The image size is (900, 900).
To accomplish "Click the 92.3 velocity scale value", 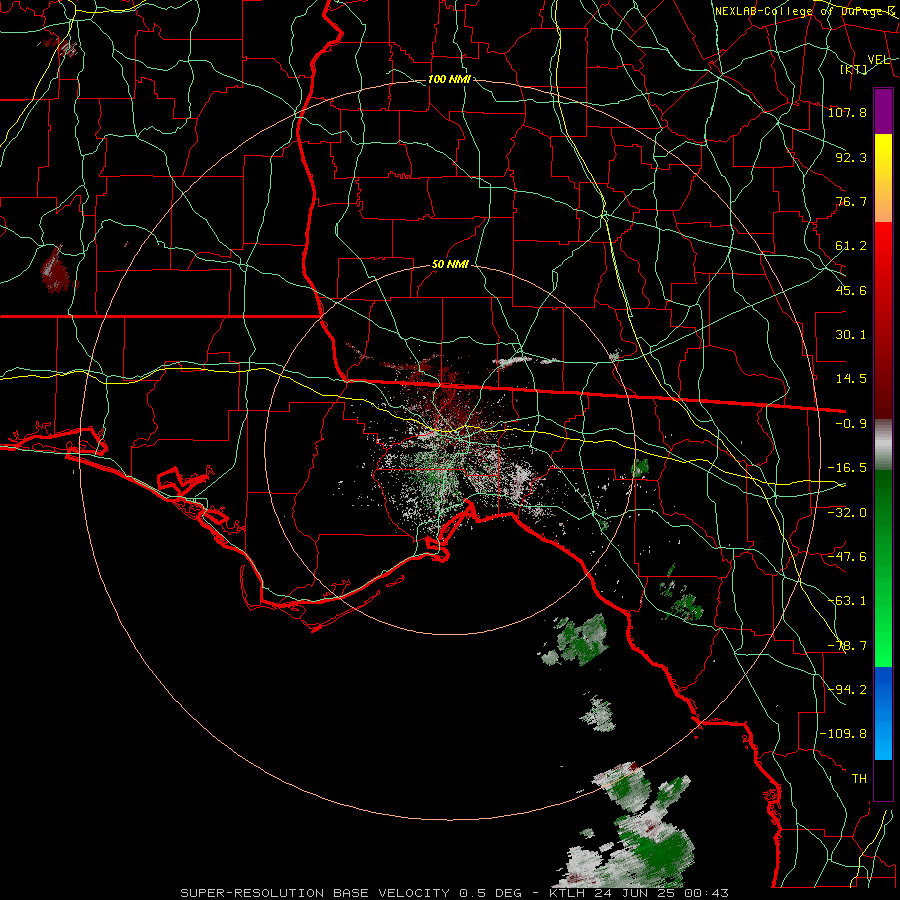I will tap(851, 157).
